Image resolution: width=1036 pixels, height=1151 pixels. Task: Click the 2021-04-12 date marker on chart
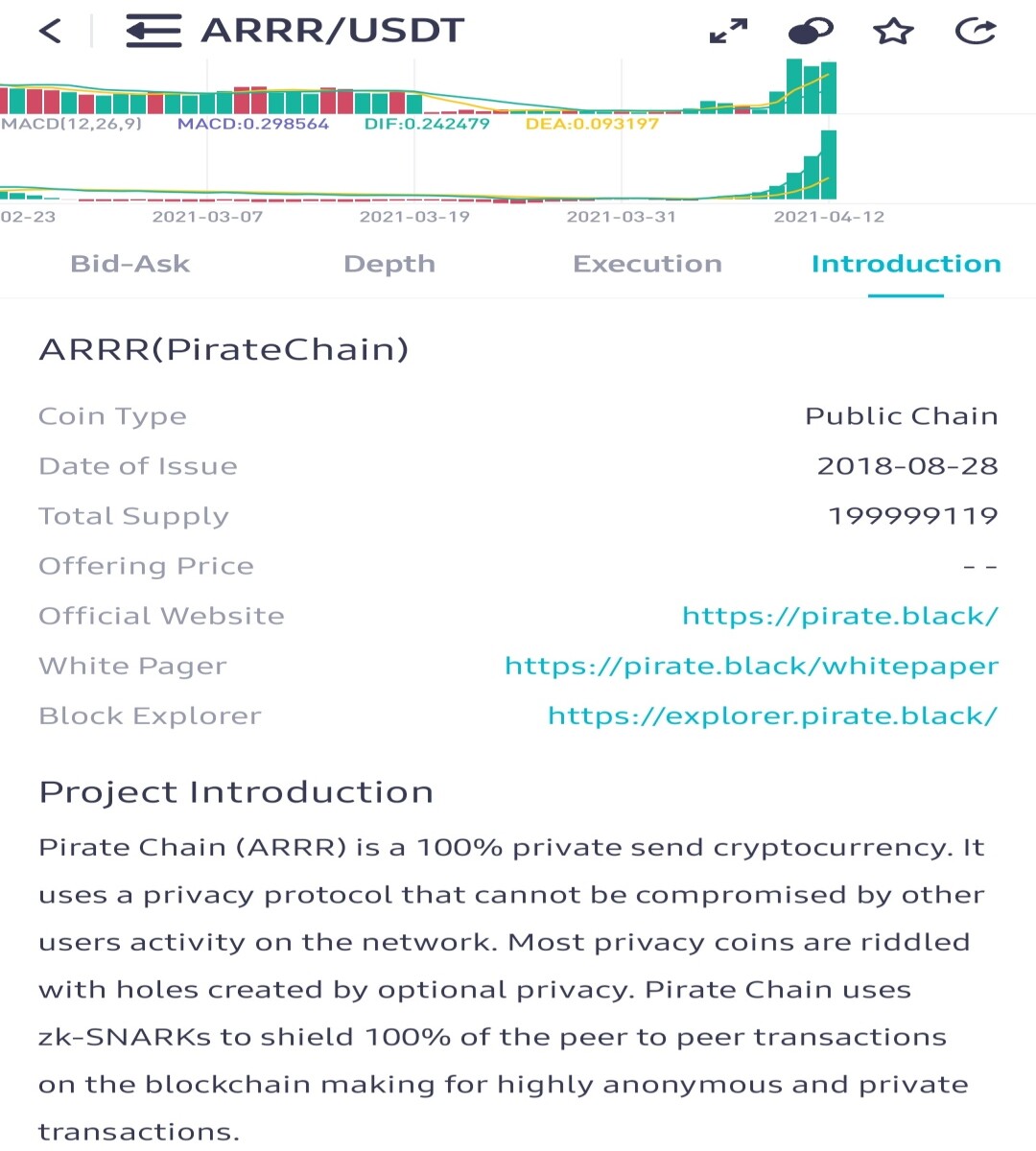[829, 217]
